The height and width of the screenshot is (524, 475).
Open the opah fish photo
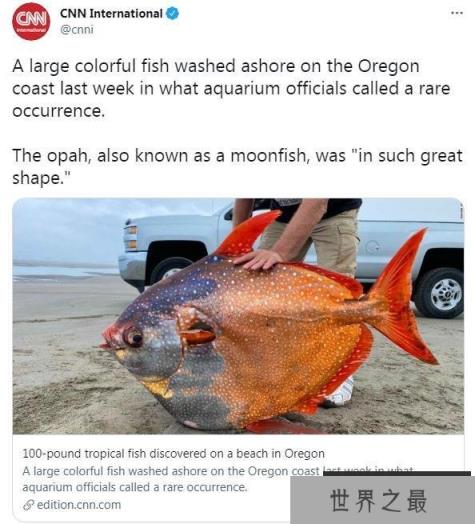238,316
